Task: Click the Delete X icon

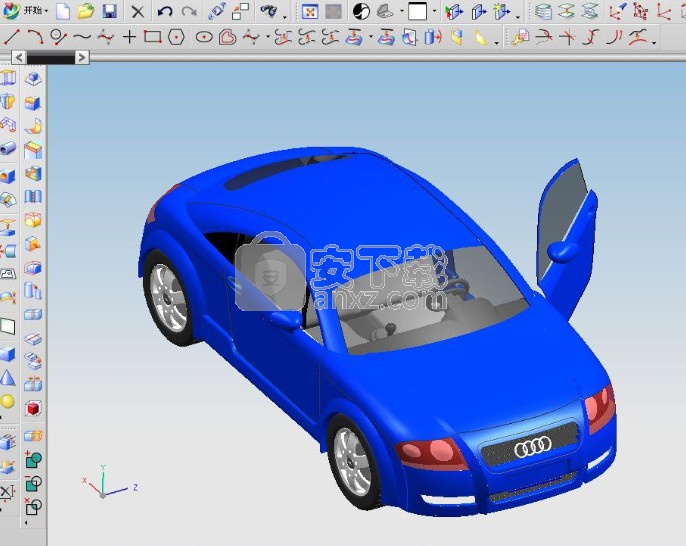Action: (x=138, y=12)
